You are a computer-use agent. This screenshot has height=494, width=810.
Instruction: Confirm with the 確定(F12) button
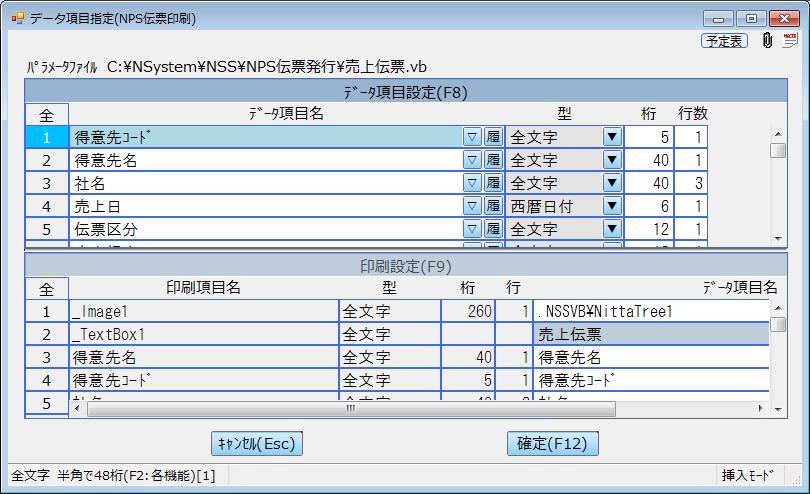pyautogui.click(x=551, y=443)
